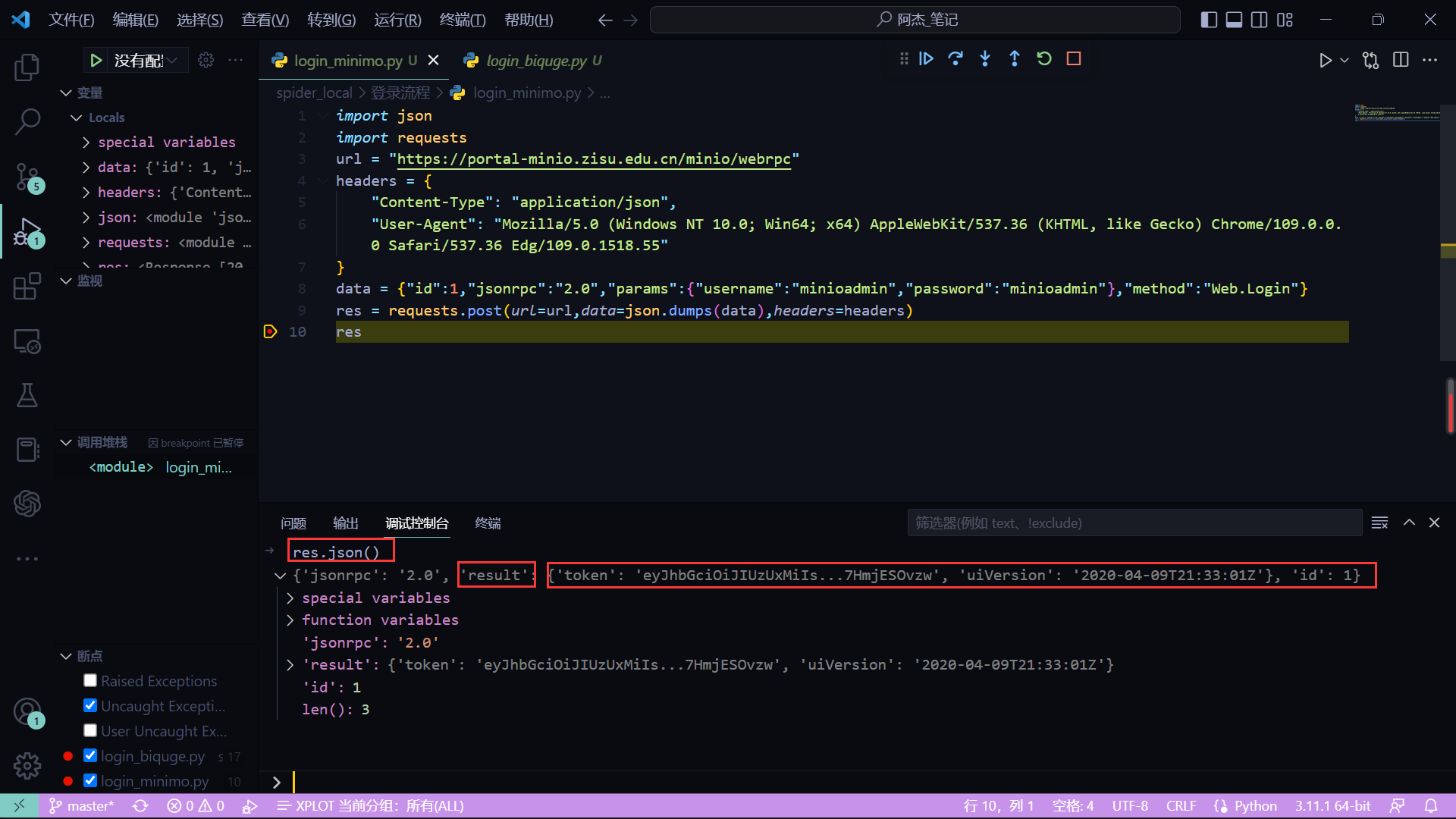The height and width of the screenshot is (819, 1456).
Task: Open the Extensions view
Action: [x=27, y=286]
